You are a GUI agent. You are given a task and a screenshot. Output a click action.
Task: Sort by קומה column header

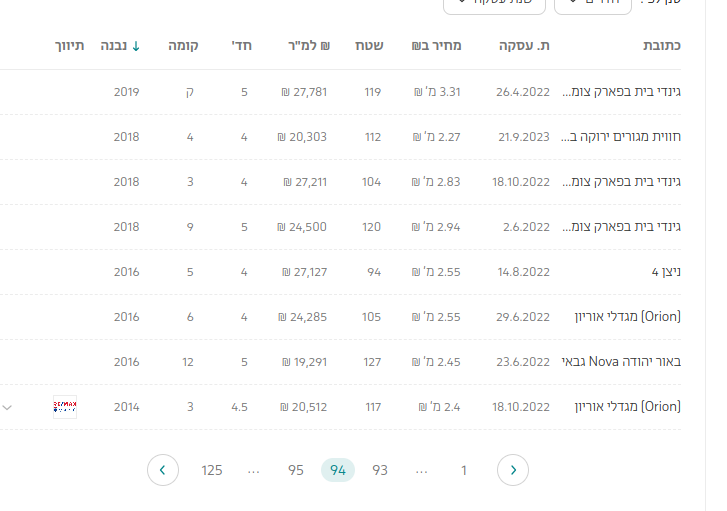pos(181,46)
